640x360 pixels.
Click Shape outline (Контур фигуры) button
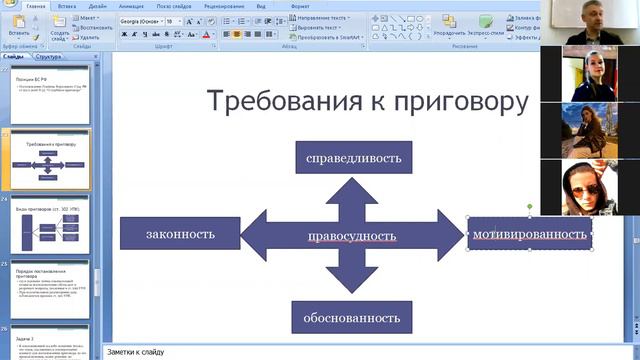click(523, 28)
